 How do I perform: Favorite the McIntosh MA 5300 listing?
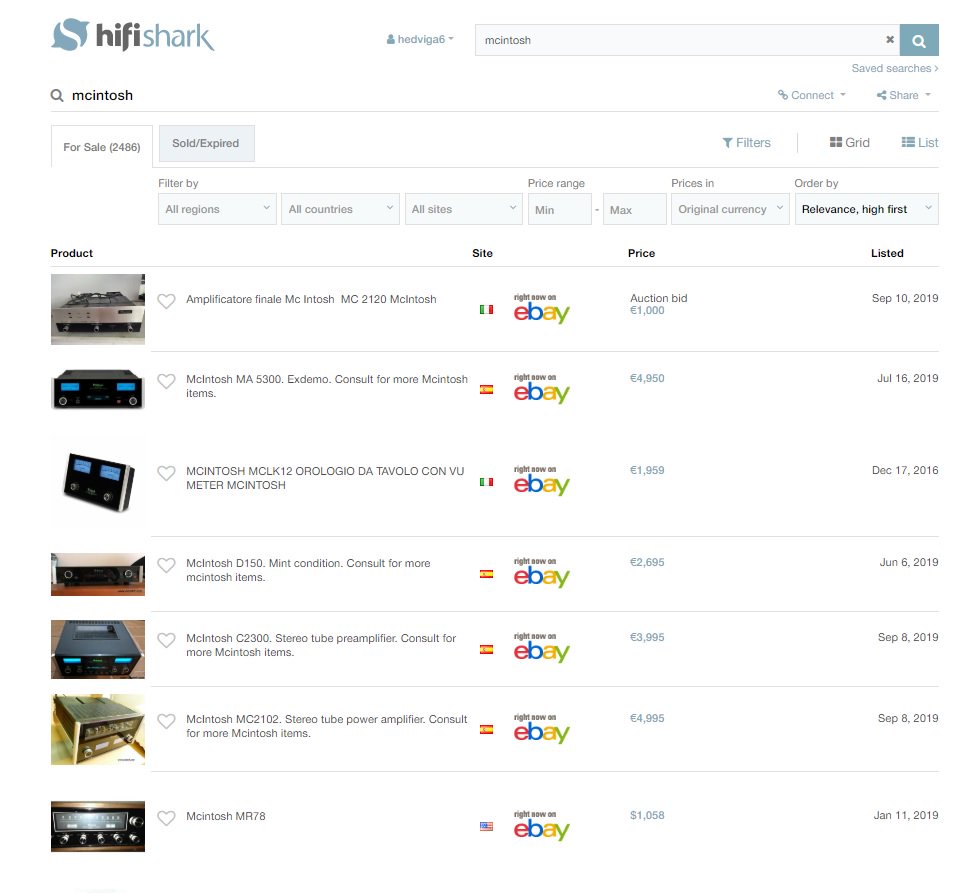click(167, 381)
